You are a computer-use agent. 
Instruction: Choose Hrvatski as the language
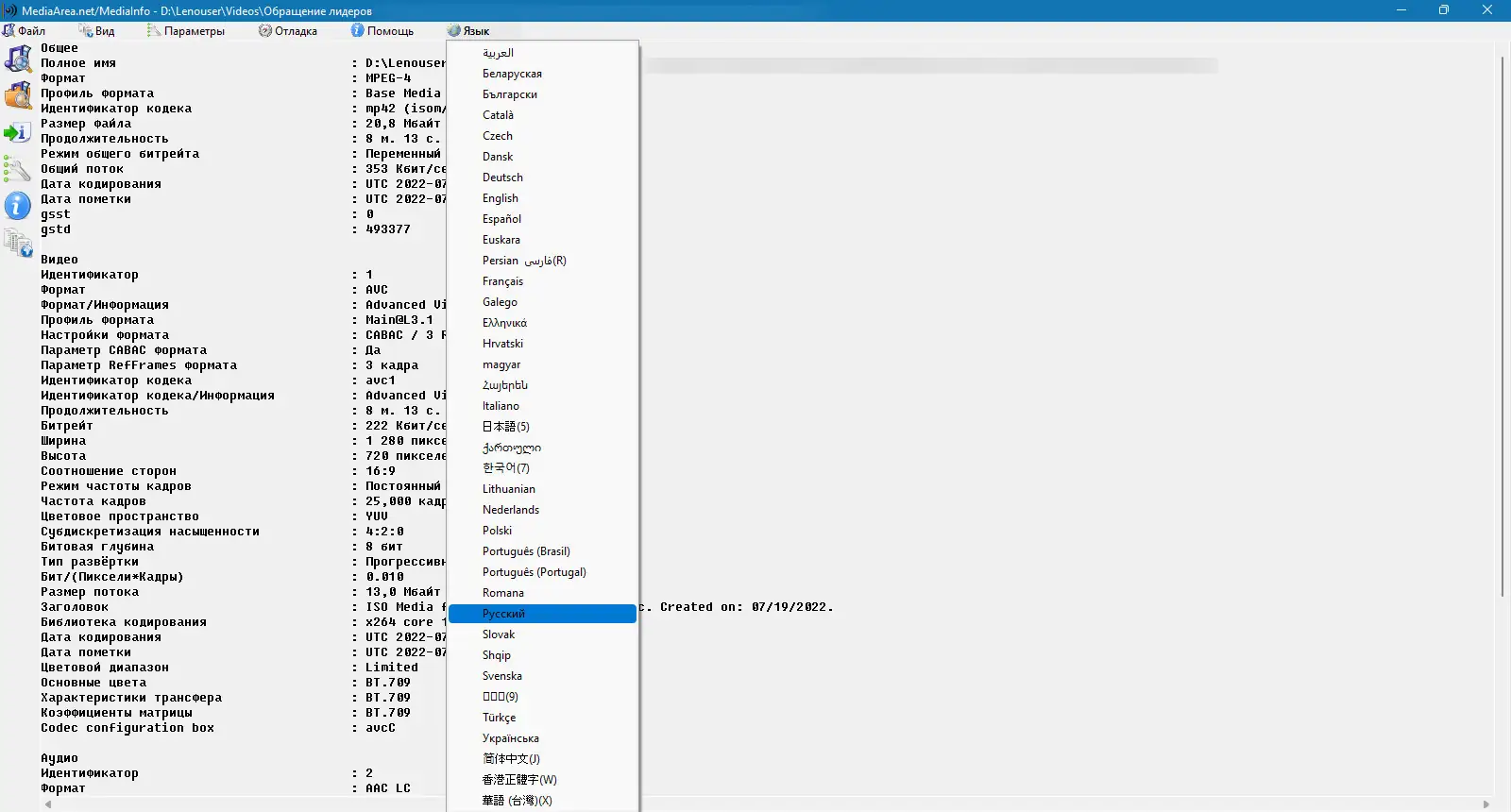pos(543,344)
